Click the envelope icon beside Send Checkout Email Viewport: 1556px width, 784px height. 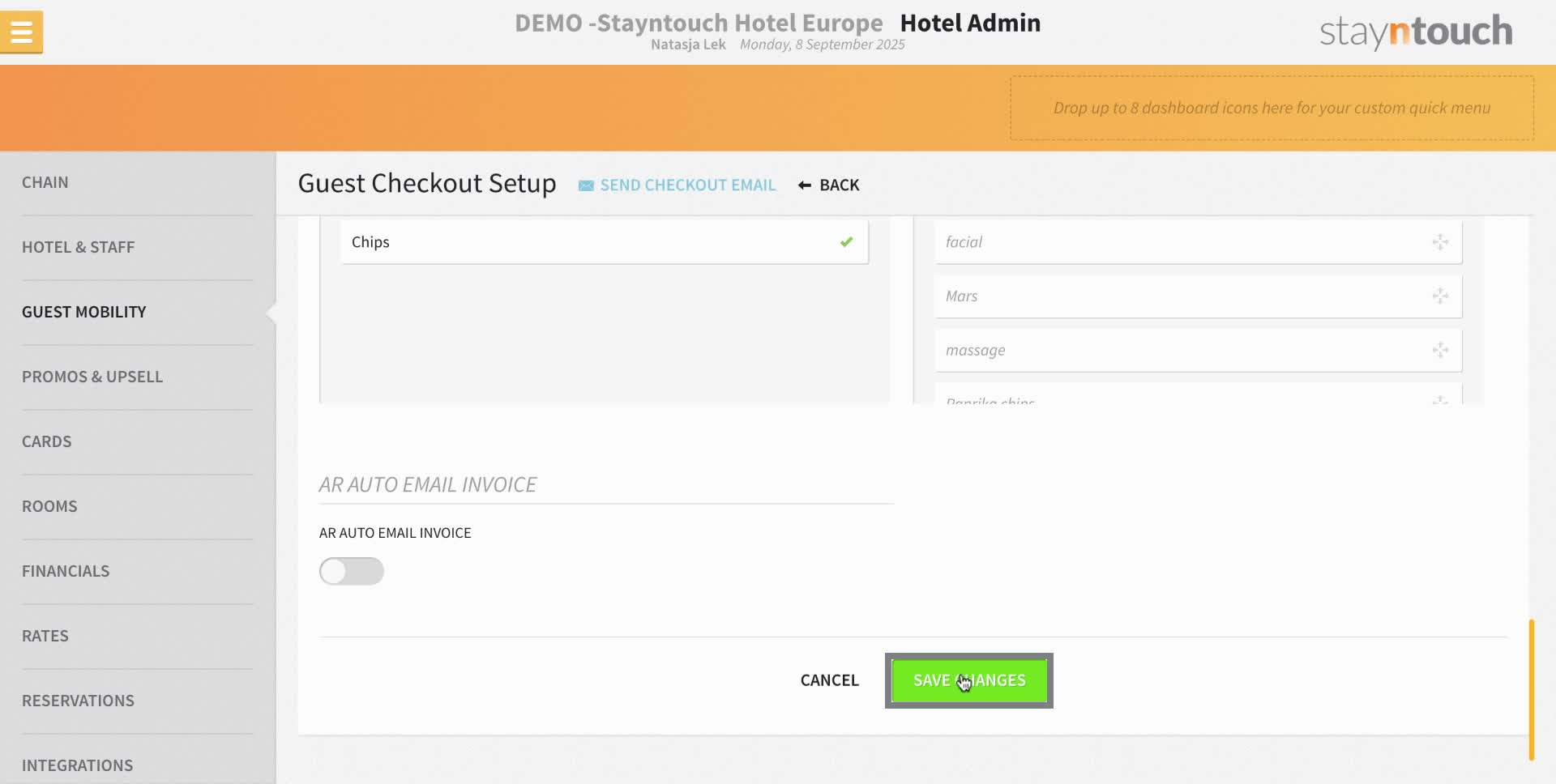[586, 185]
